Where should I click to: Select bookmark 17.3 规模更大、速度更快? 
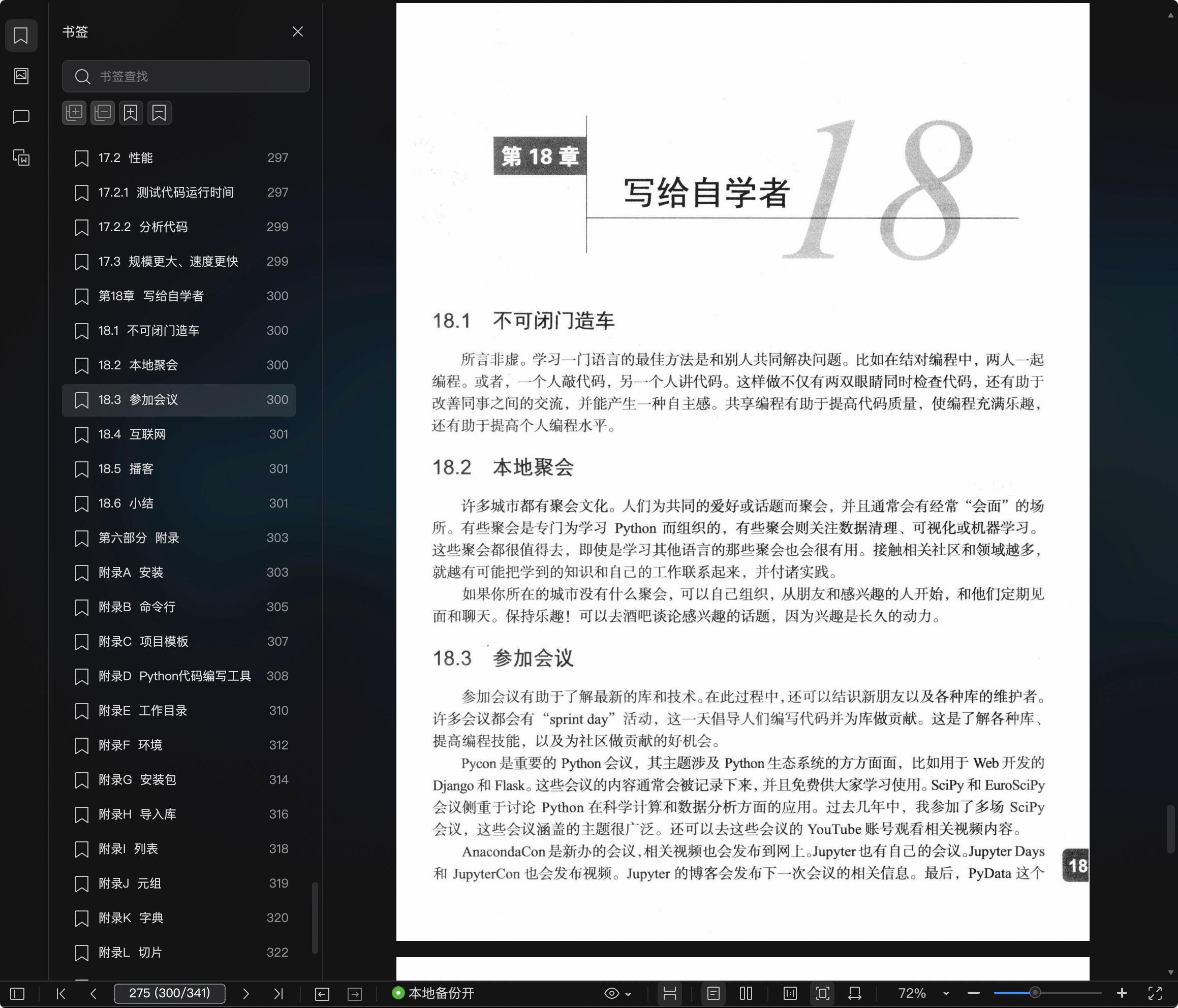(x=178, y=262)
